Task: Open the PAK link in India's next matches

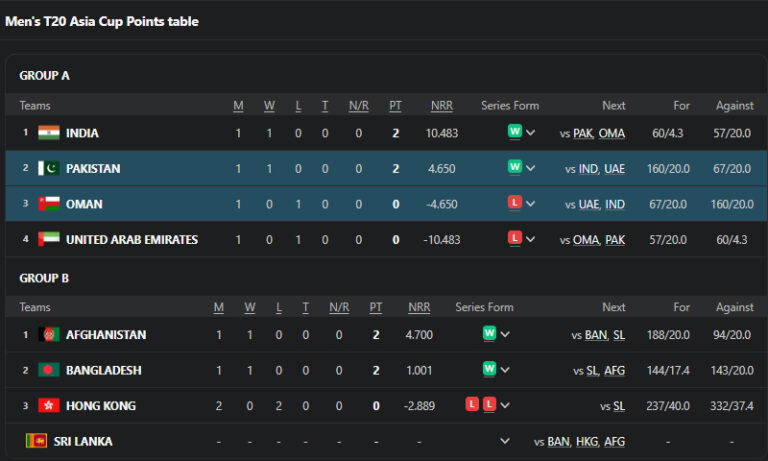Action: coord(584,133)
